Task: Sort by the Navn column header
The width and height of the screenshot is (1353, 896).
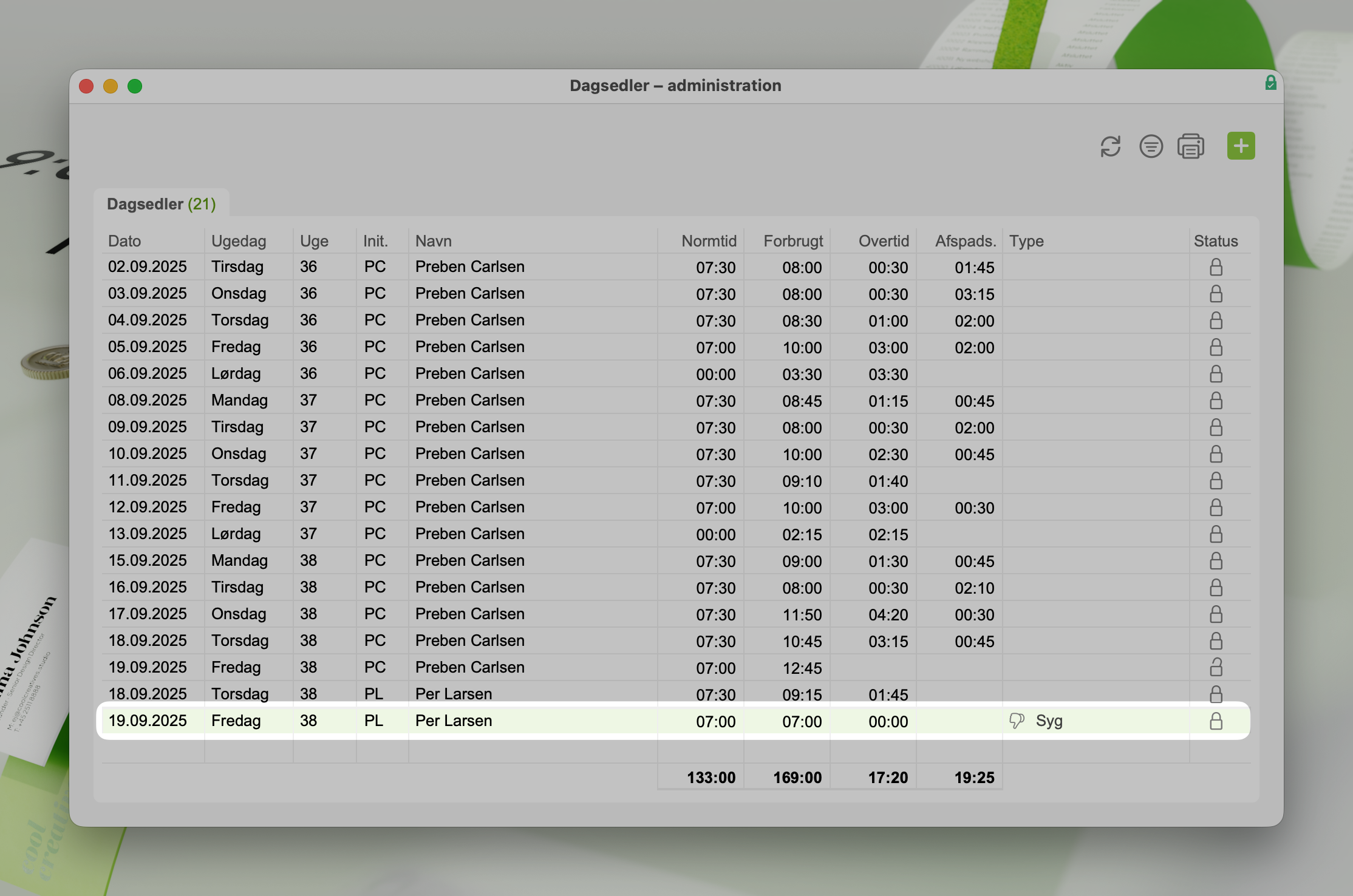Action: tap(434, 241)
